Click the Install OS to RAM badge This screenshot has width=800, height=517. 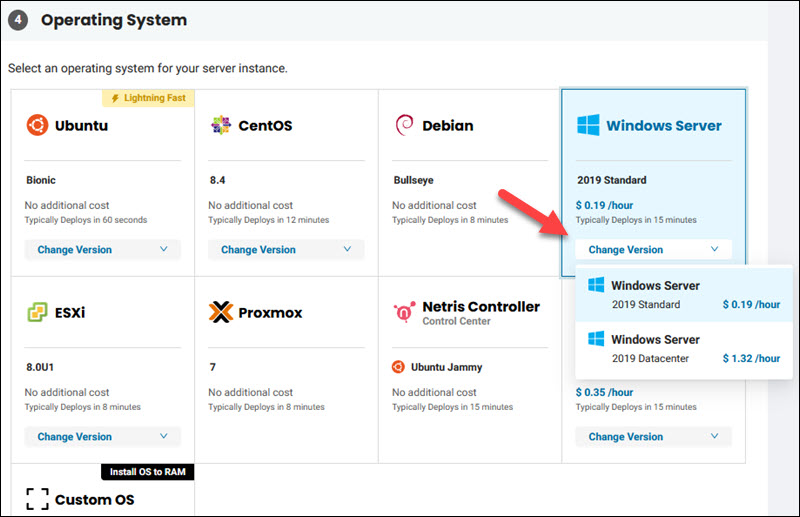147,472
